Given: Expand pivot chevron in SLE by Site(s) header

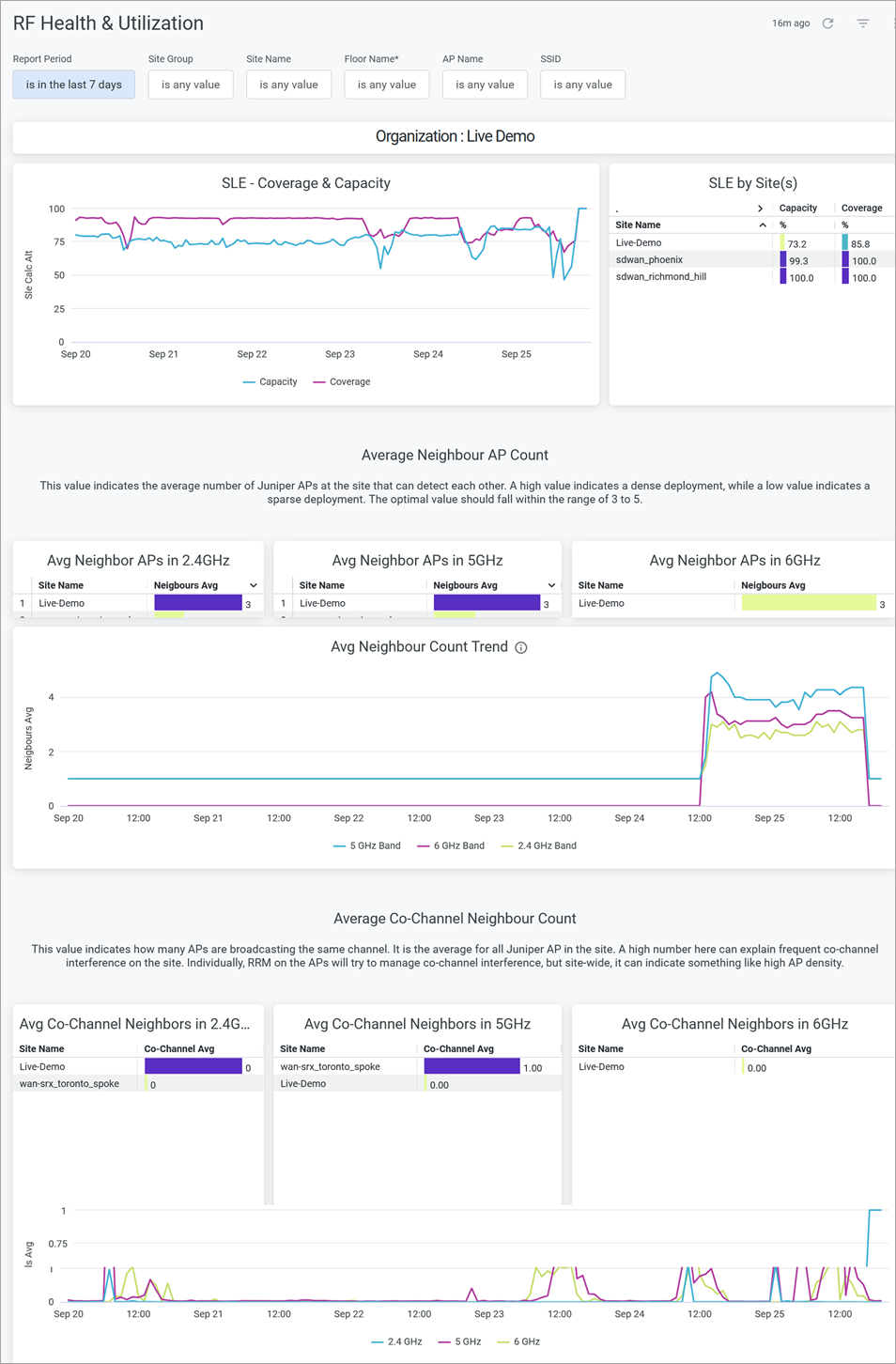Looking at the screenshot, I should [x=760, y=209].
